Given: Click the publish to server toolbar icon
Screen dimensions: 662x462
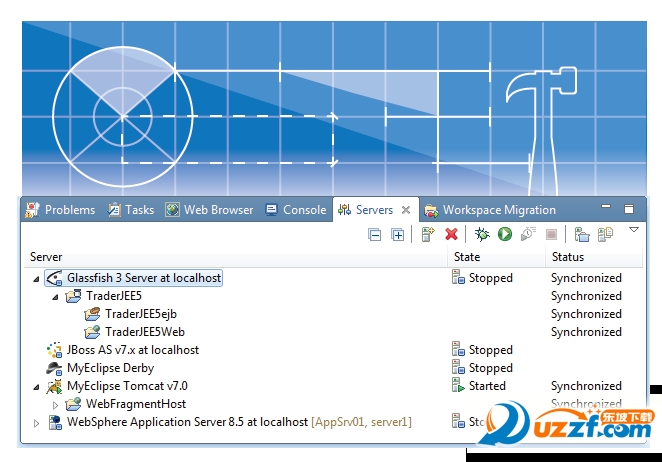Looking at the screenshot, I should [x=605, y=234].
